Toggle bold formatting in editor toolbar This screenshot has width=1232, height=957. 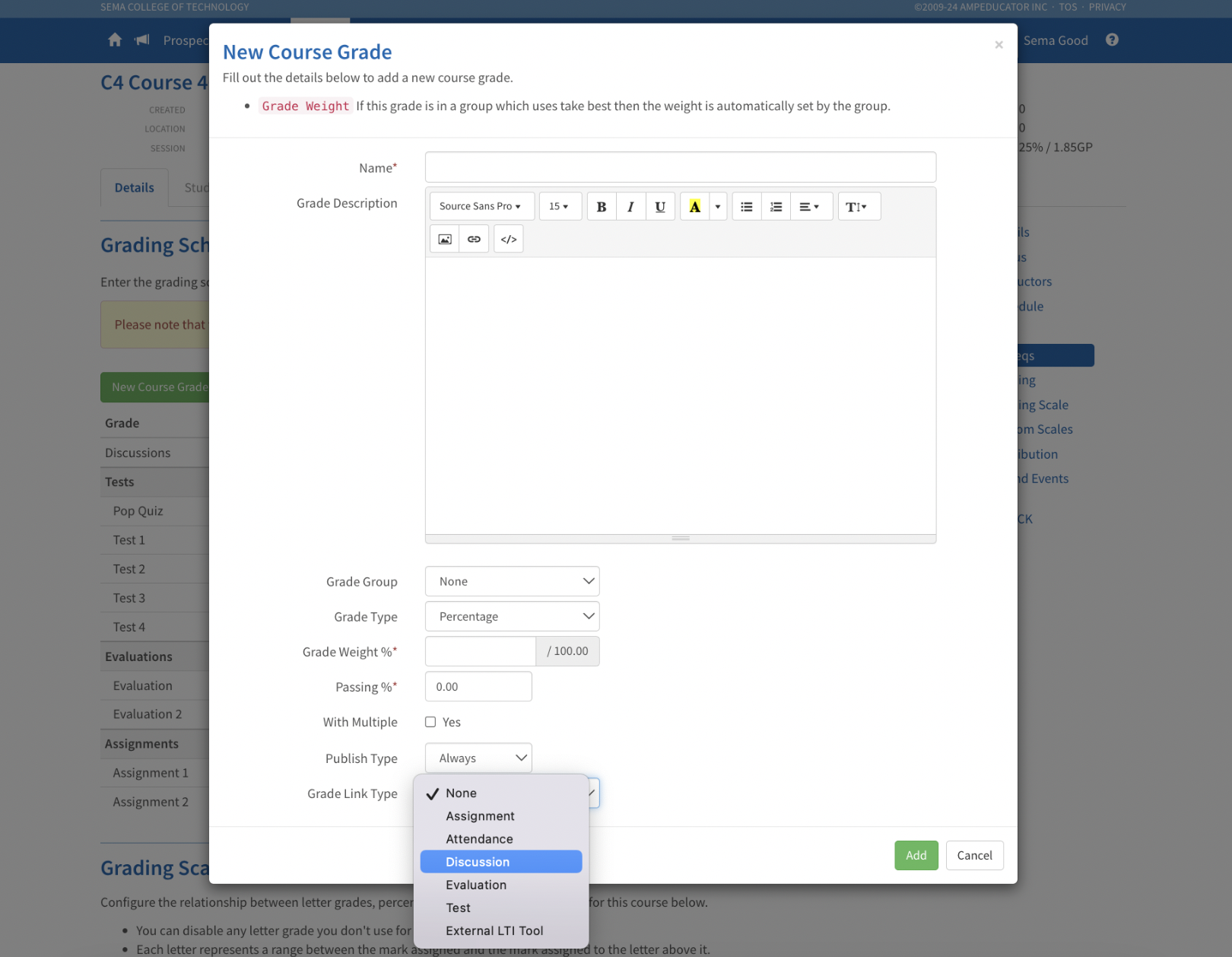click(x=601, y=207)
